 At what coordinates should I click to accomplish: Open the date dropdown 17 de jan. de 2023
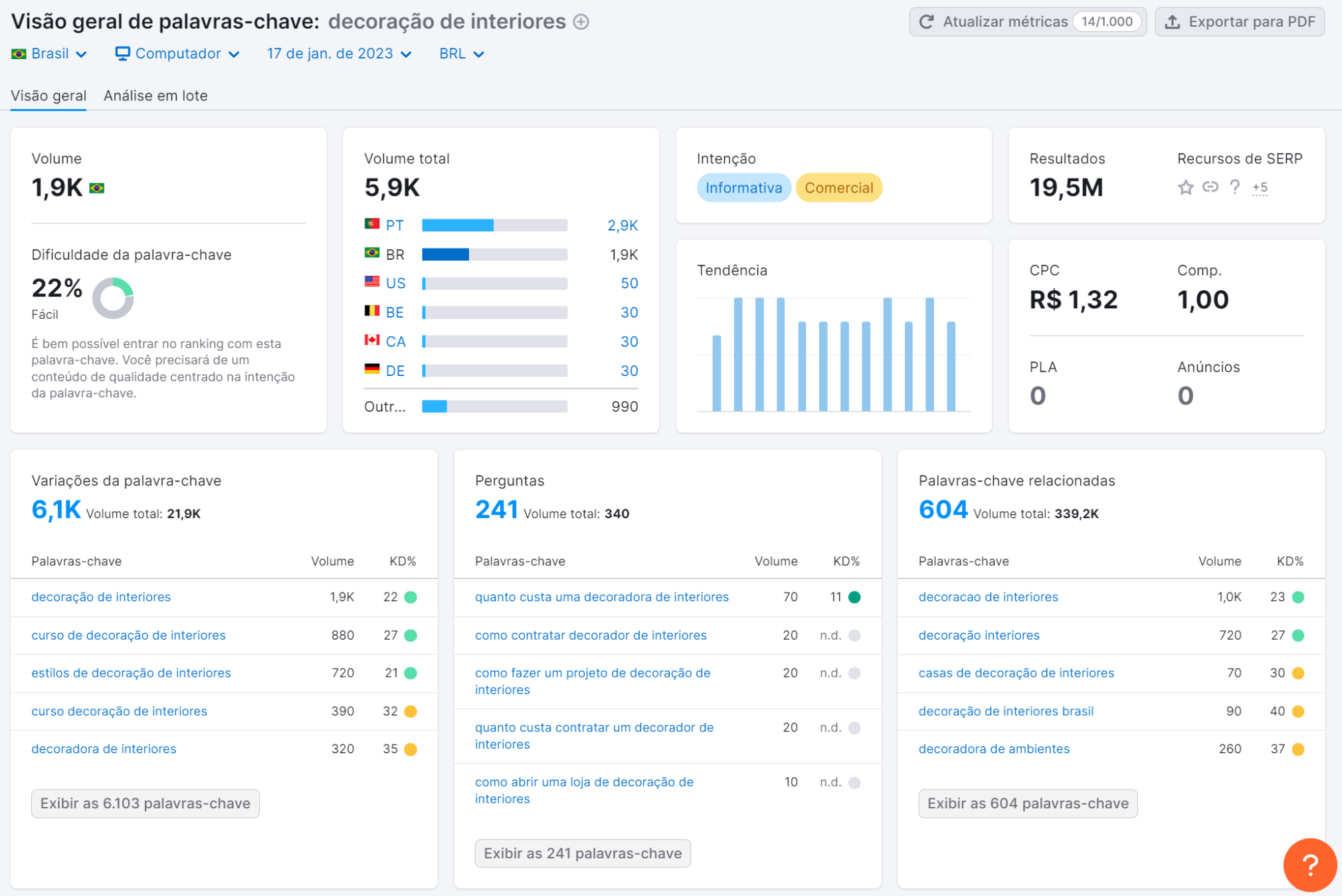coord(339,54)
